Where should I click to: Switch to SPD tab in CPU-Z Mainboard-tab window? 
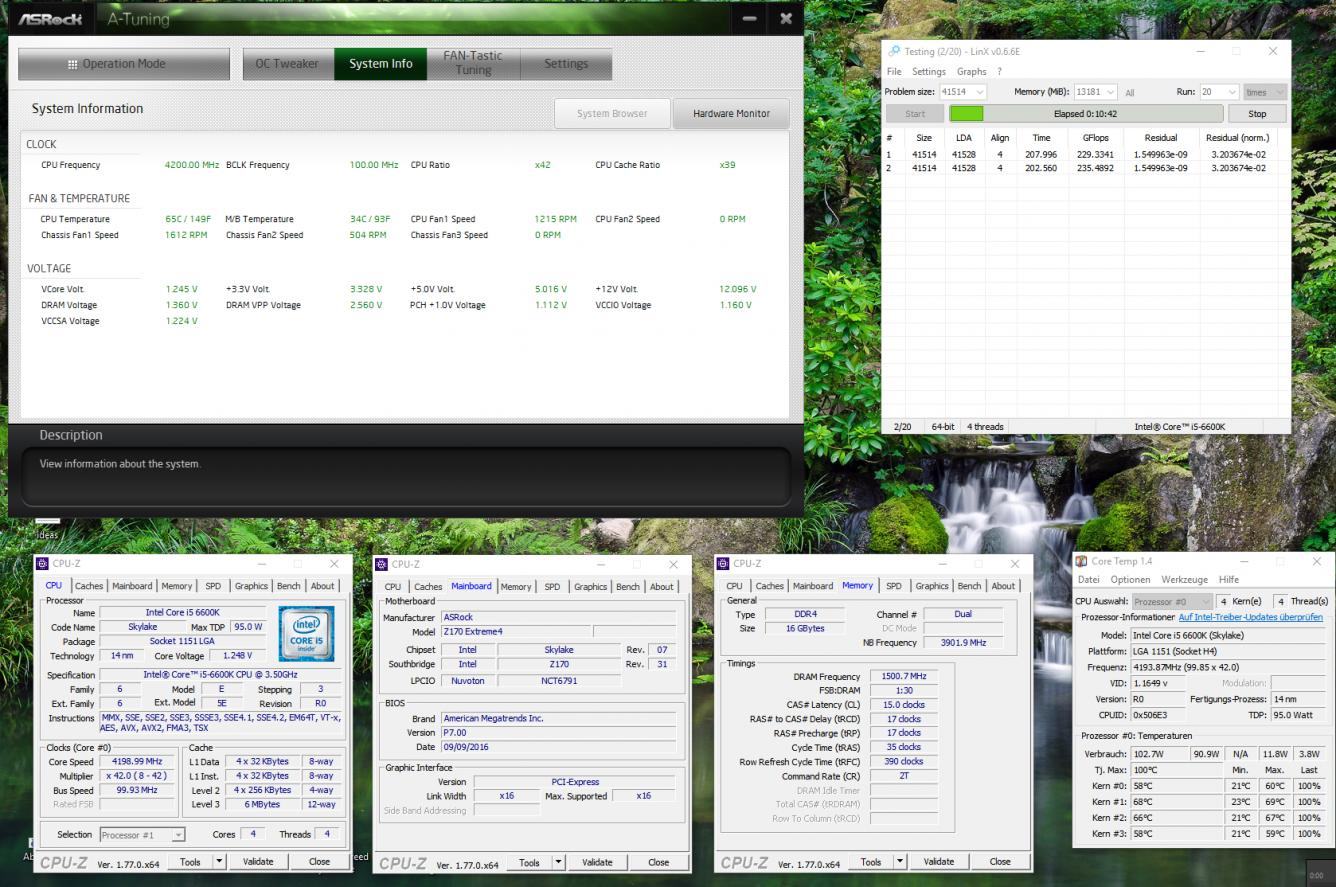[552, 587]
